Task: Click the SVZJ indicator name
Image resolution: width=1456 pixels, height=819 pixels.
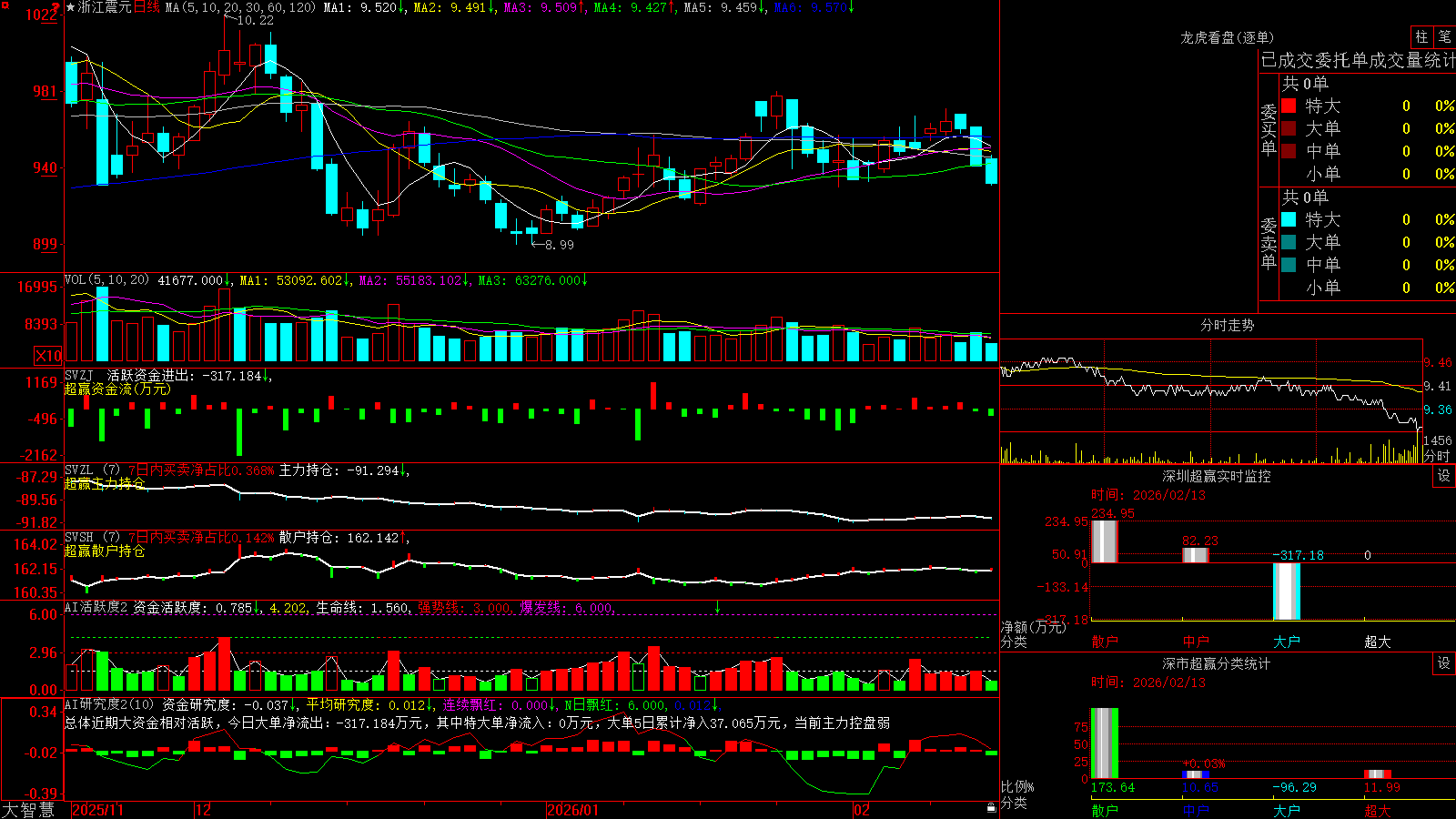Action: (x=79, y=375)
